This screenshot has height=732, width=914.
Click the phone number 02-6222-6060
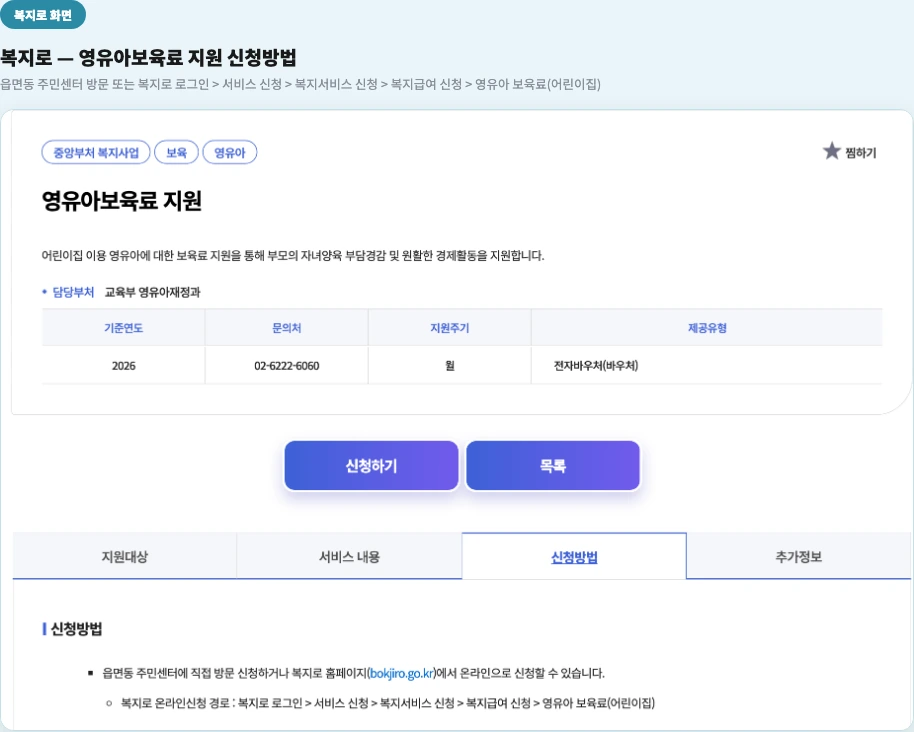287,366
